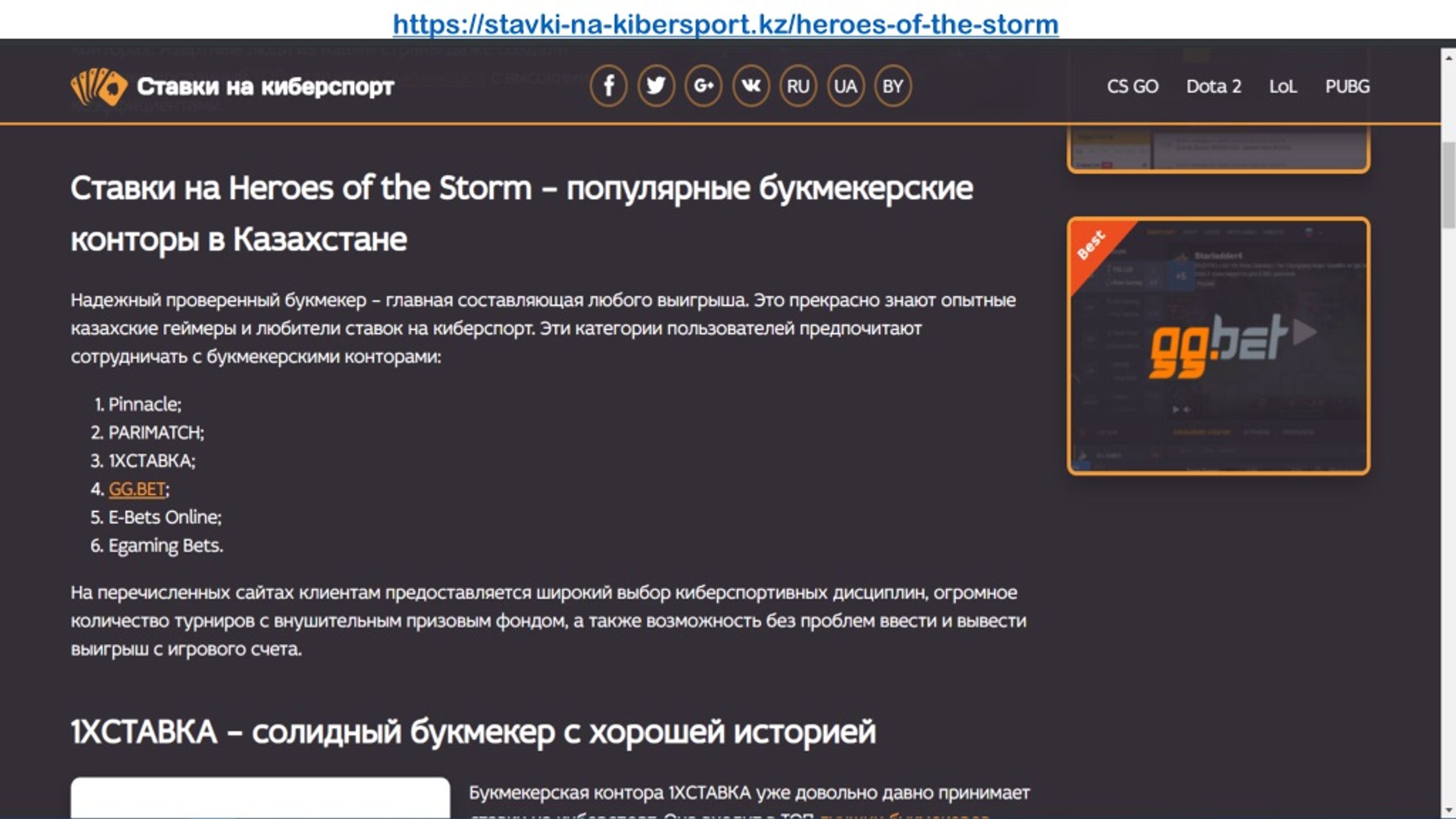Share via the VK icon

pos(751,86)
